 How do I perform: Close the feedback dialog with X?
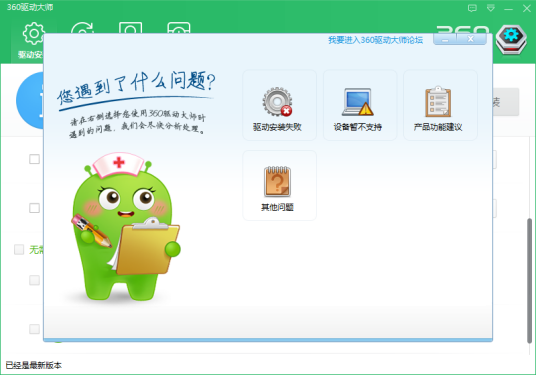471,39
